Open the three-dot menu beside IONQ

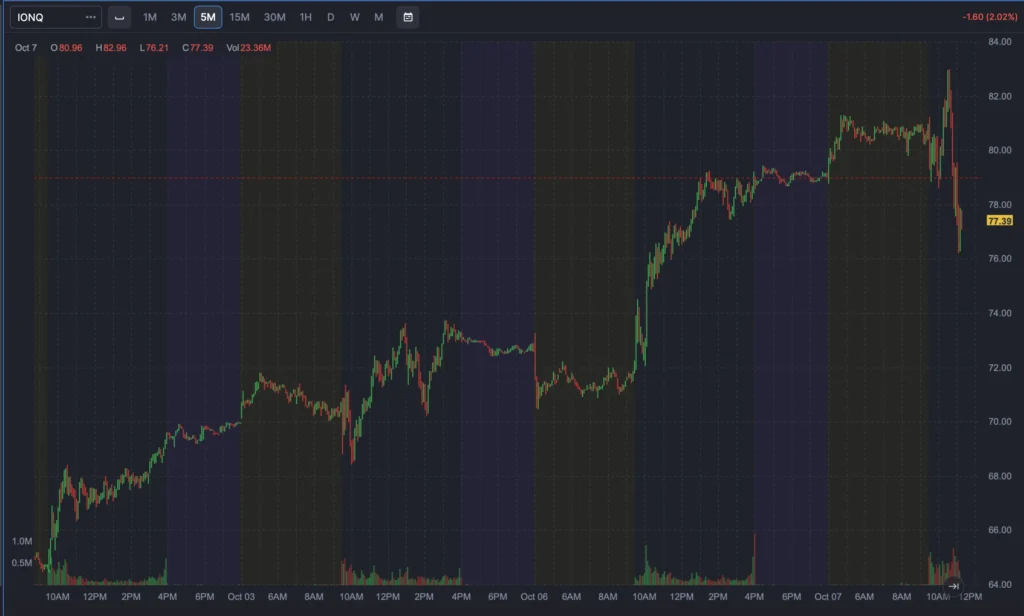(x=91, y=17)
